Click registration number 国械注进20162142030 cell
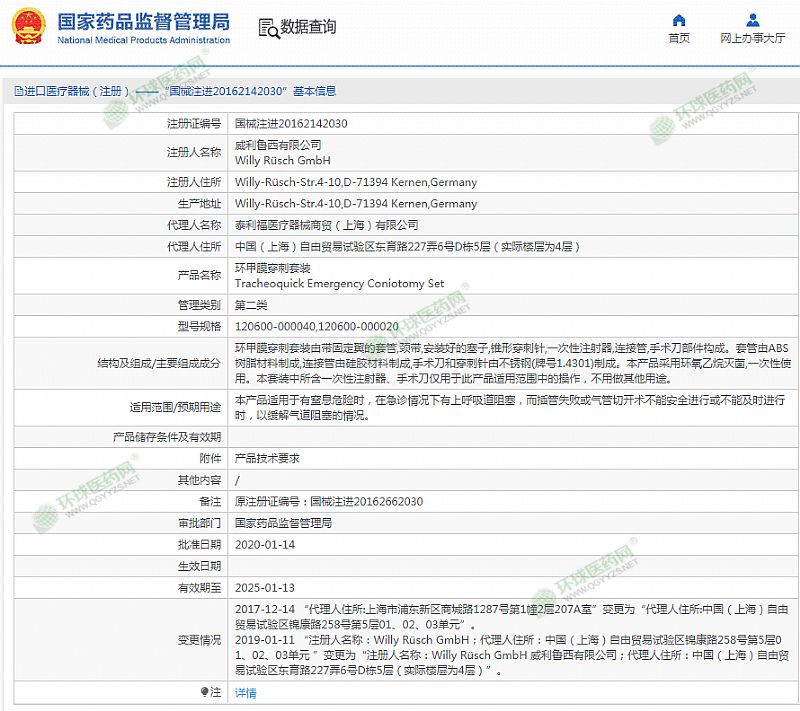The width and height of the screenshot is (800, 711). [x=291, y=124]
